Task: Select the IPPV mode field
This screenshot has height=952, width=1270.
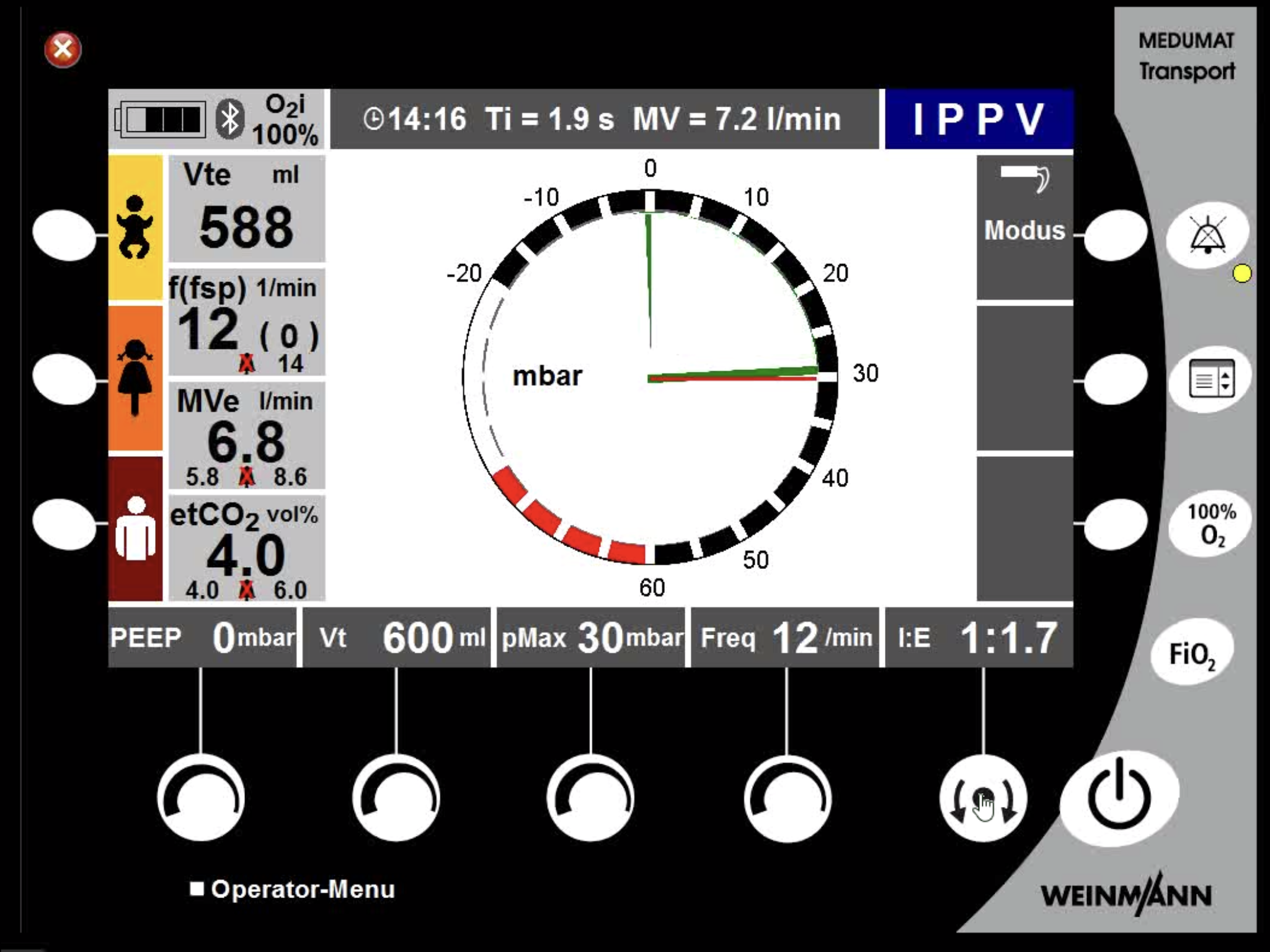Action: coord(978,119)
